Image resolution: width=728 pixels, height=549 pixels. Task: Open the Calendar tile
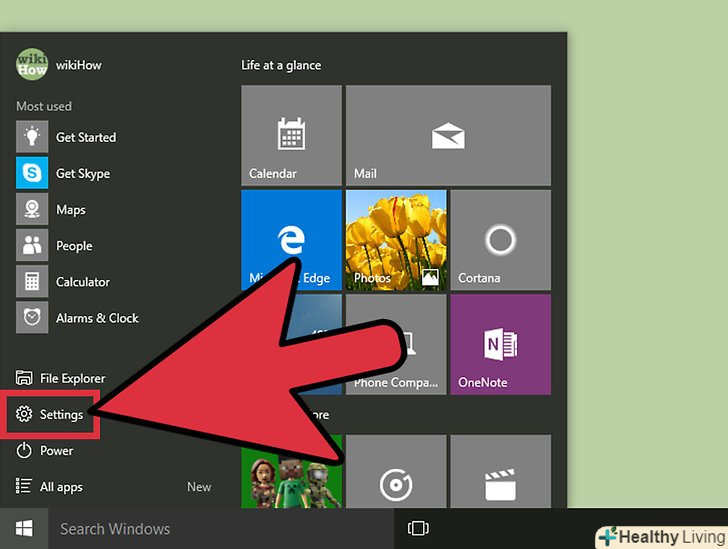291,135
